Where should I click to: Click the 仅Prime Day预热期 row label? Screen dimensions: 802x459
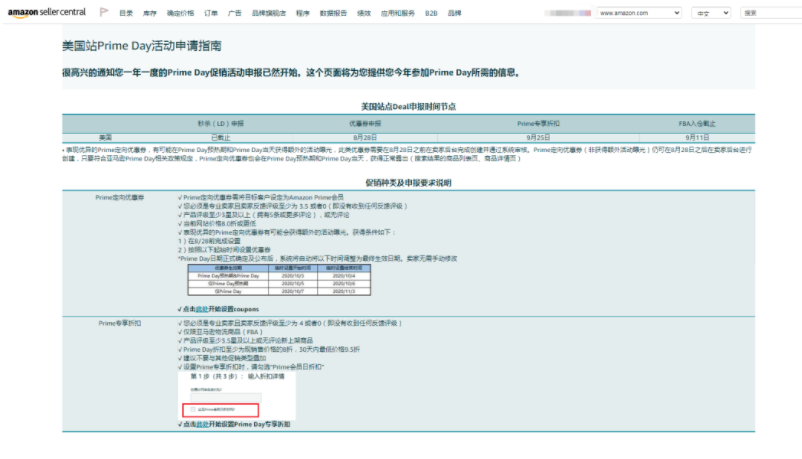(x=228, y=283)
